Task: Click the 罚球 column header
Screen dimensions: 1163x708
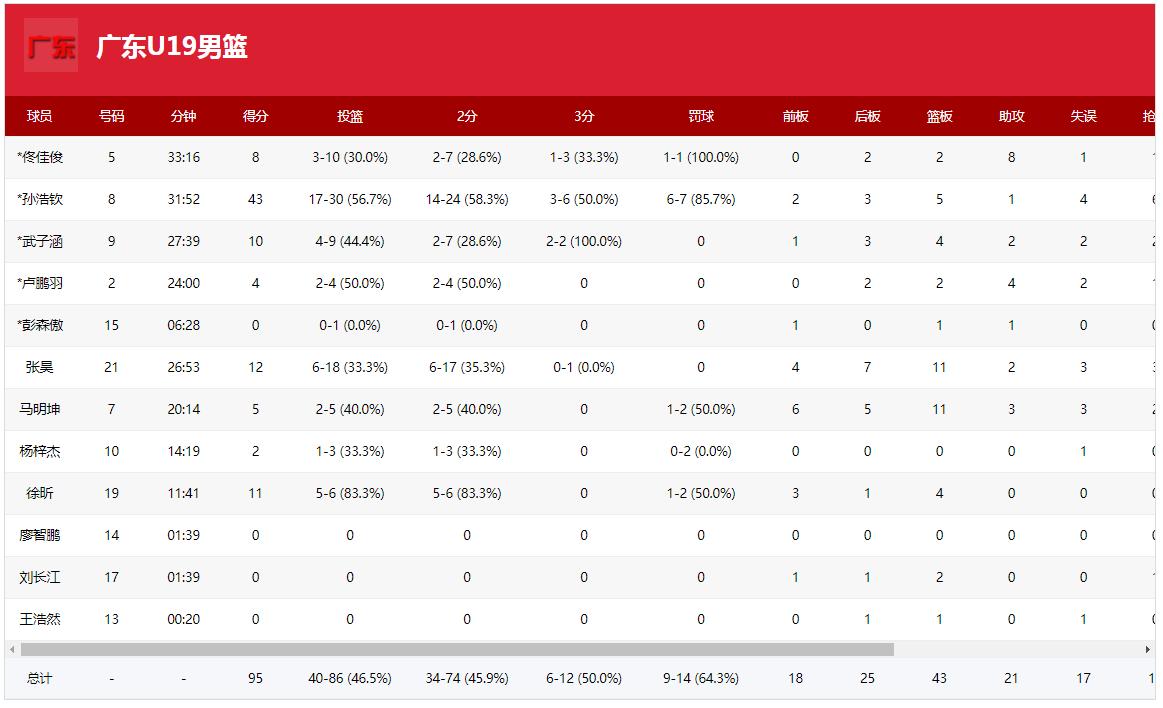Action: [701, 116]
